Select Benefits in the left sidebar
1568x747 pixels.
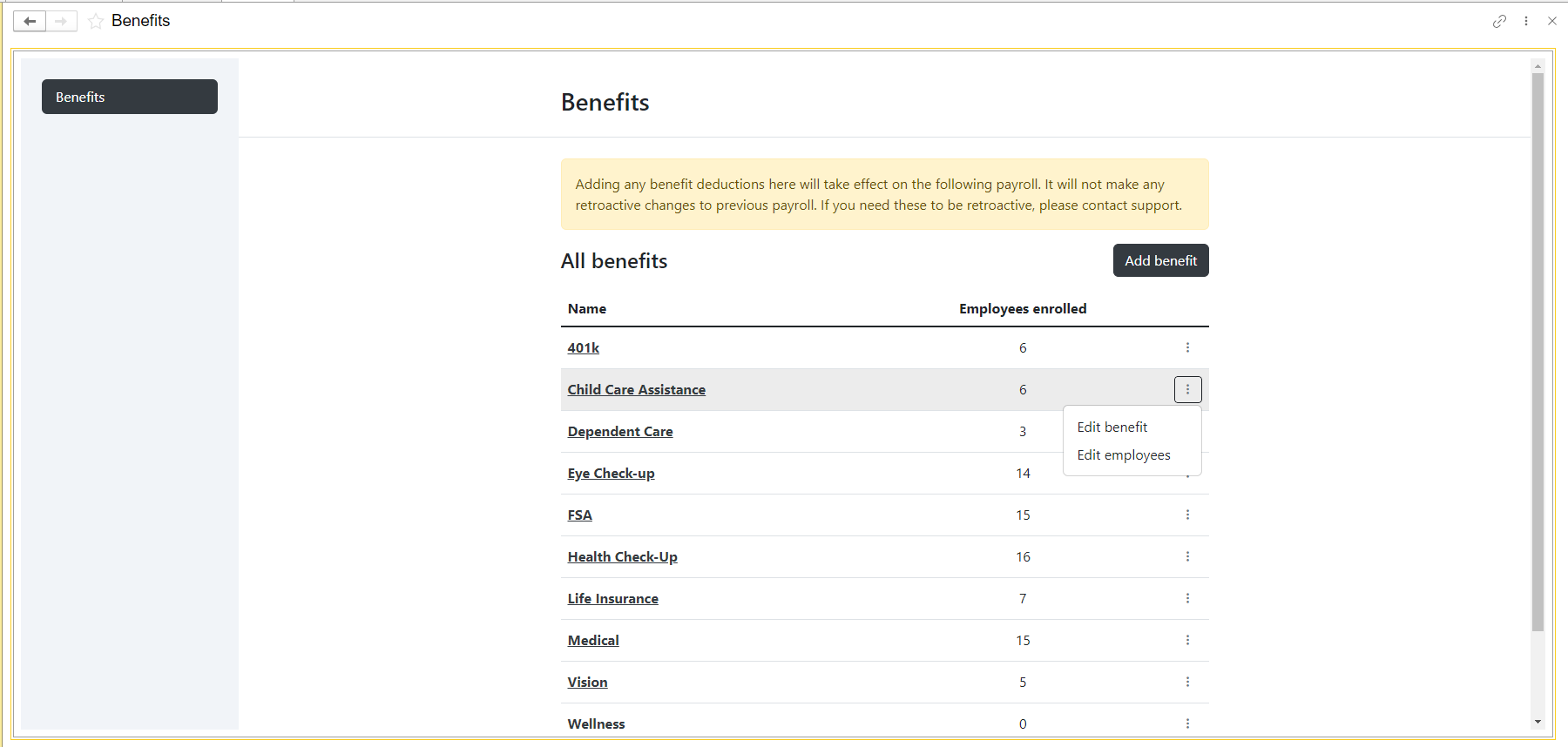[x=130, y=97]
